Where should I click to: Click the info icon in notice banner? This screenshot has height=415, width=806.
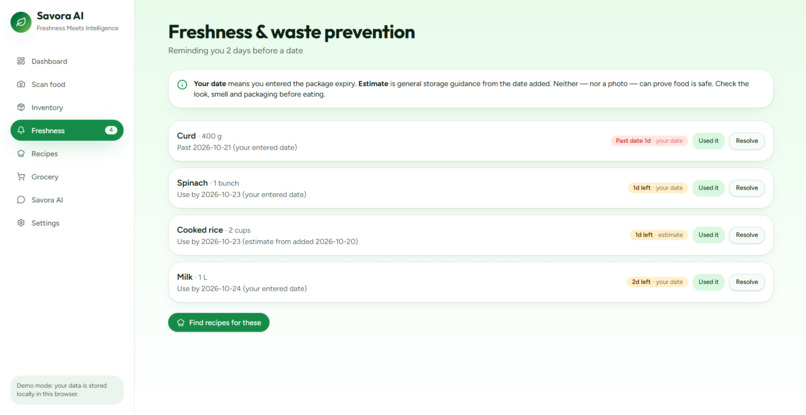tap(182, 84)
